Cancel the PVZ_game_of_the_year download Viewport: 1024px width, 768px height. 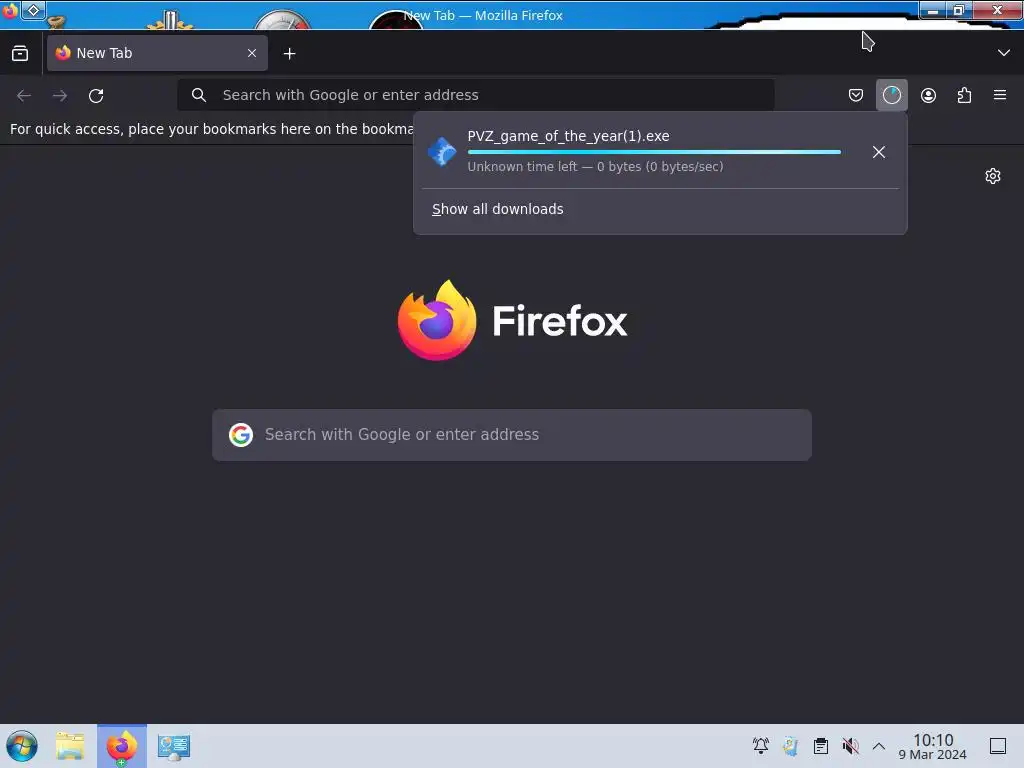[x=879, y=152]
